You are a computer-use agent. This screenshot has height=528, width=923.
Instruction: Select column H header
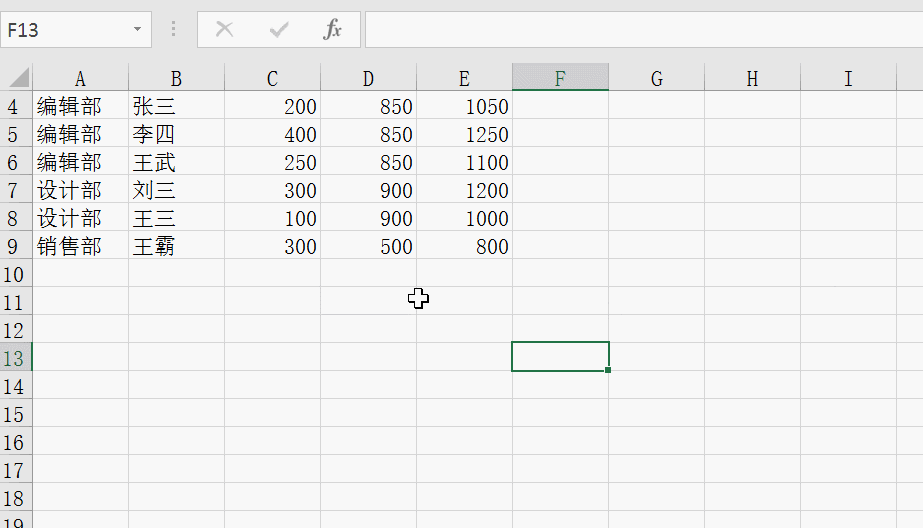tap(752, 79)
